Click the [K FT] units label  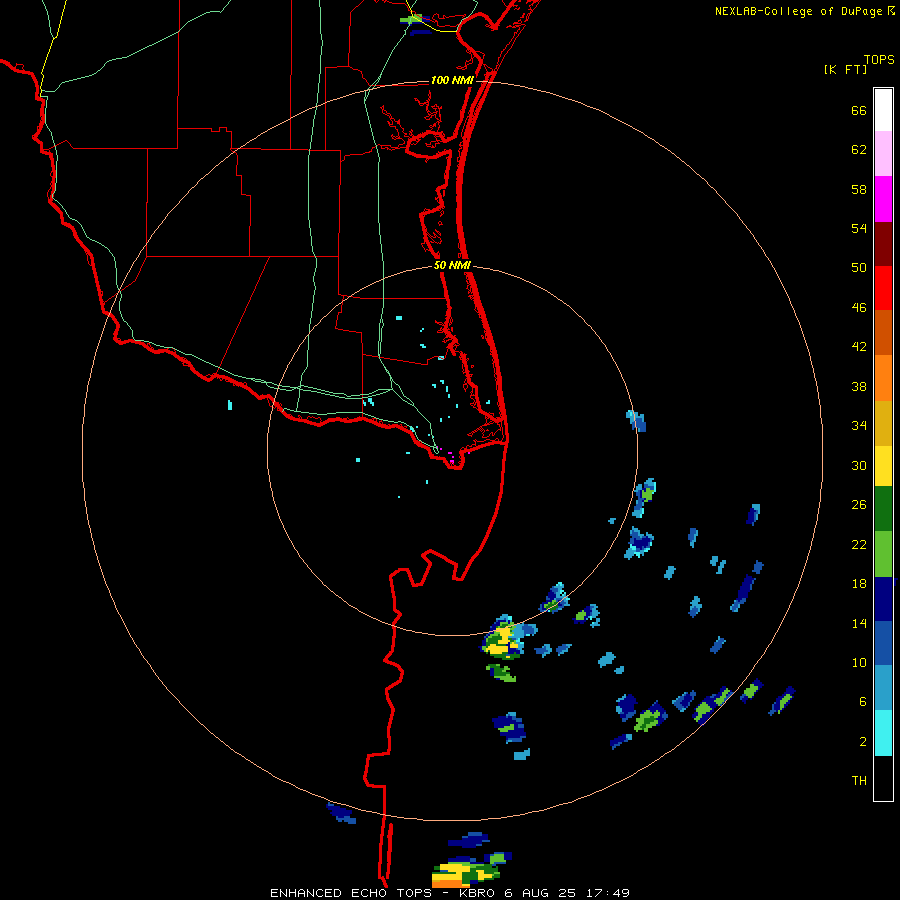coord(845,70)
